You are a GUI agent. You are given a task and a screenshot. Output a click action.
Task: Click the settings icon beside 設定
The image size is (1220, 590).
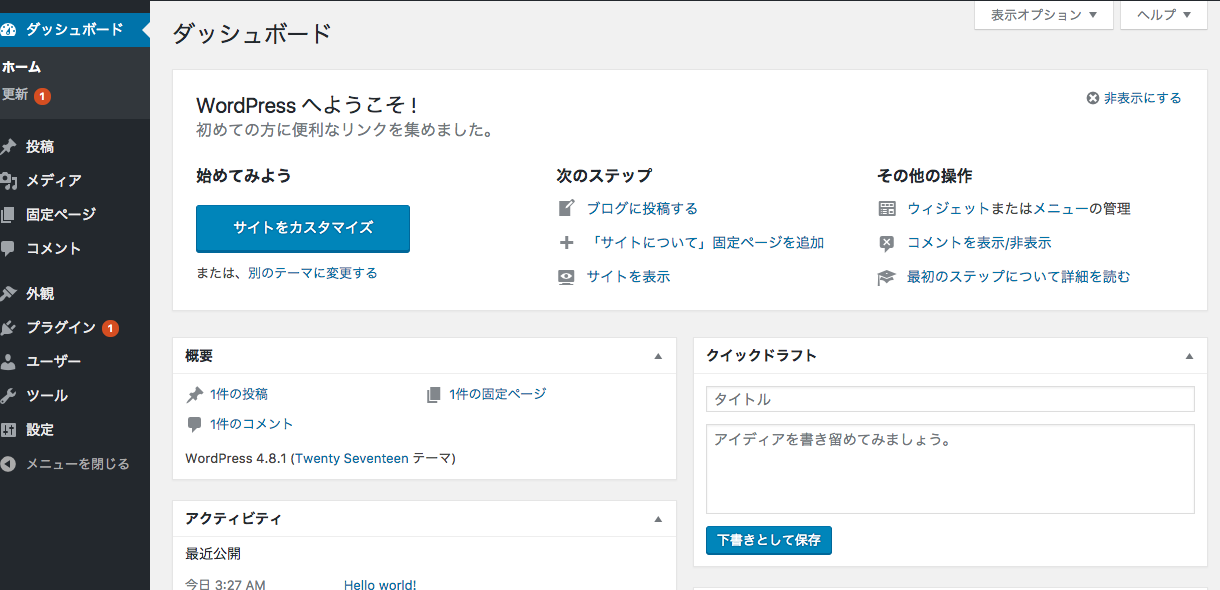coord(8,430)
